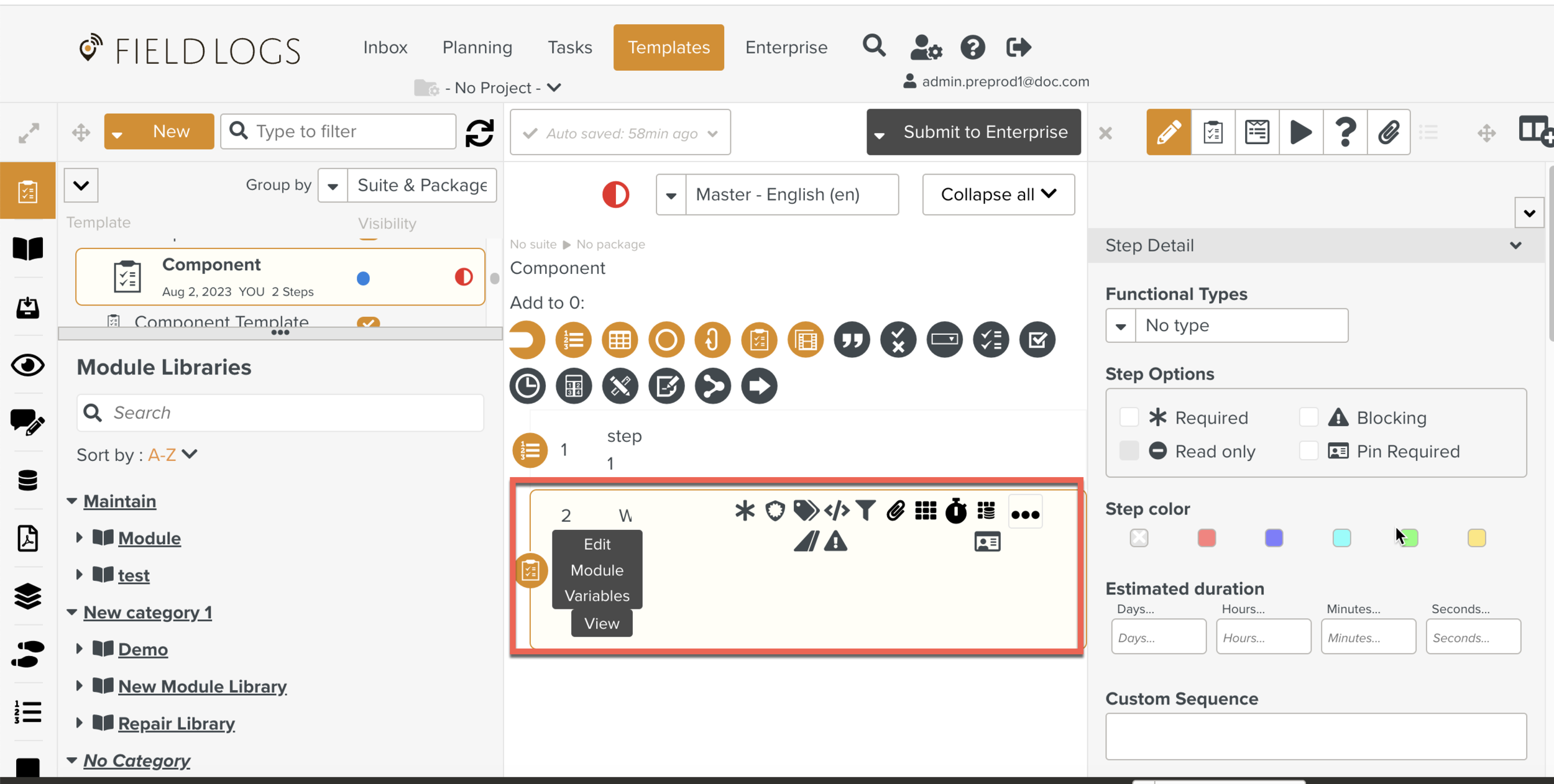Add a table step icon
The image size is (1554, 784).
click(x=619, y=340)
